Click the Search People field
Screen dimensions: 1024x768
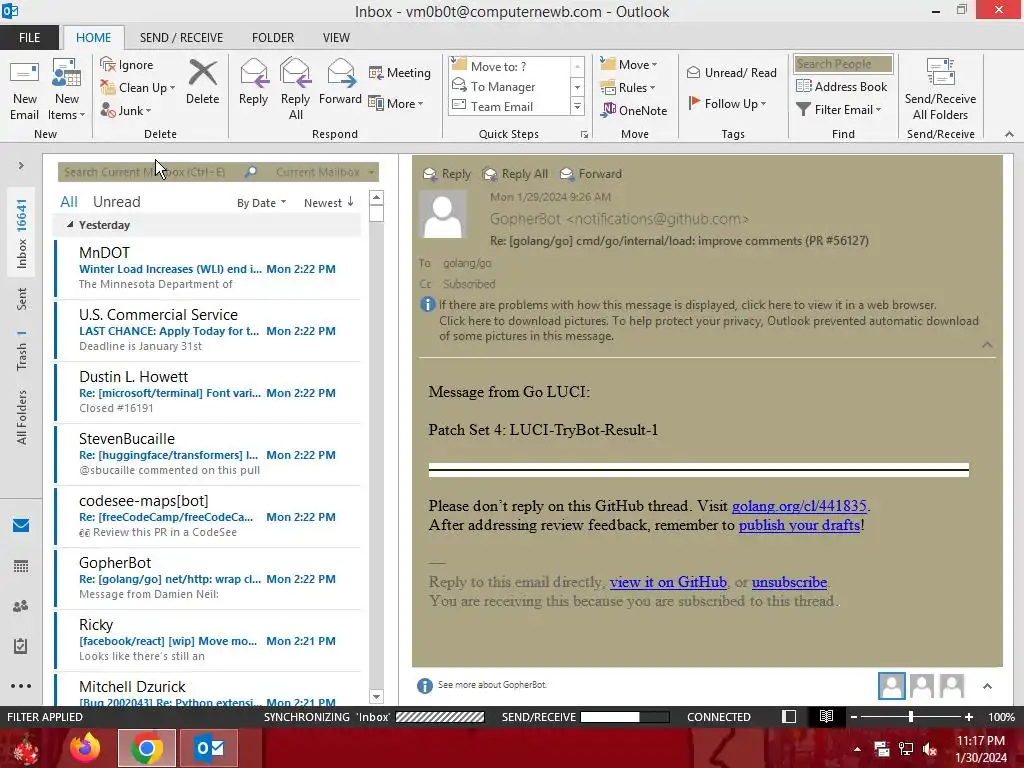tap(843, 64)
